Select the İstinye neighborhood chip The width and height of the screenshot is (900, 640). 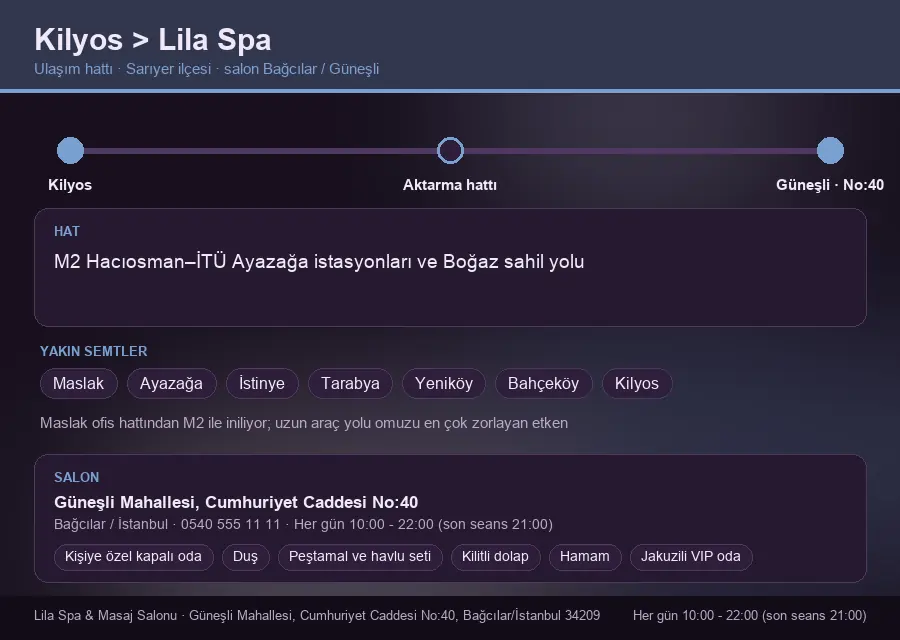[262, 383]
